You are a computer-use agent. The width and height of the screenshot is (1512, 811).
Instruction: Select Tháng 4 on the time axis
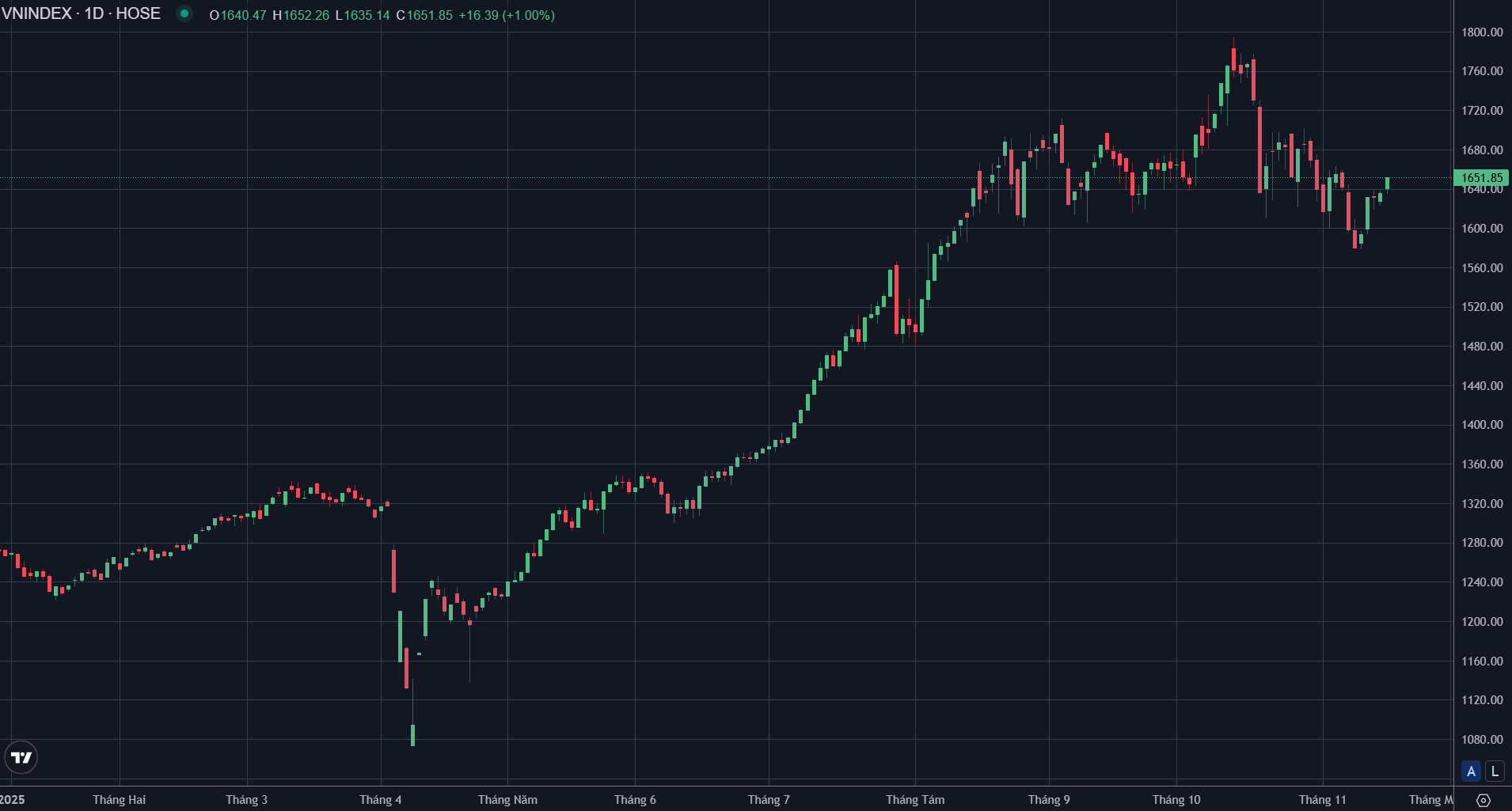[380, 799]
